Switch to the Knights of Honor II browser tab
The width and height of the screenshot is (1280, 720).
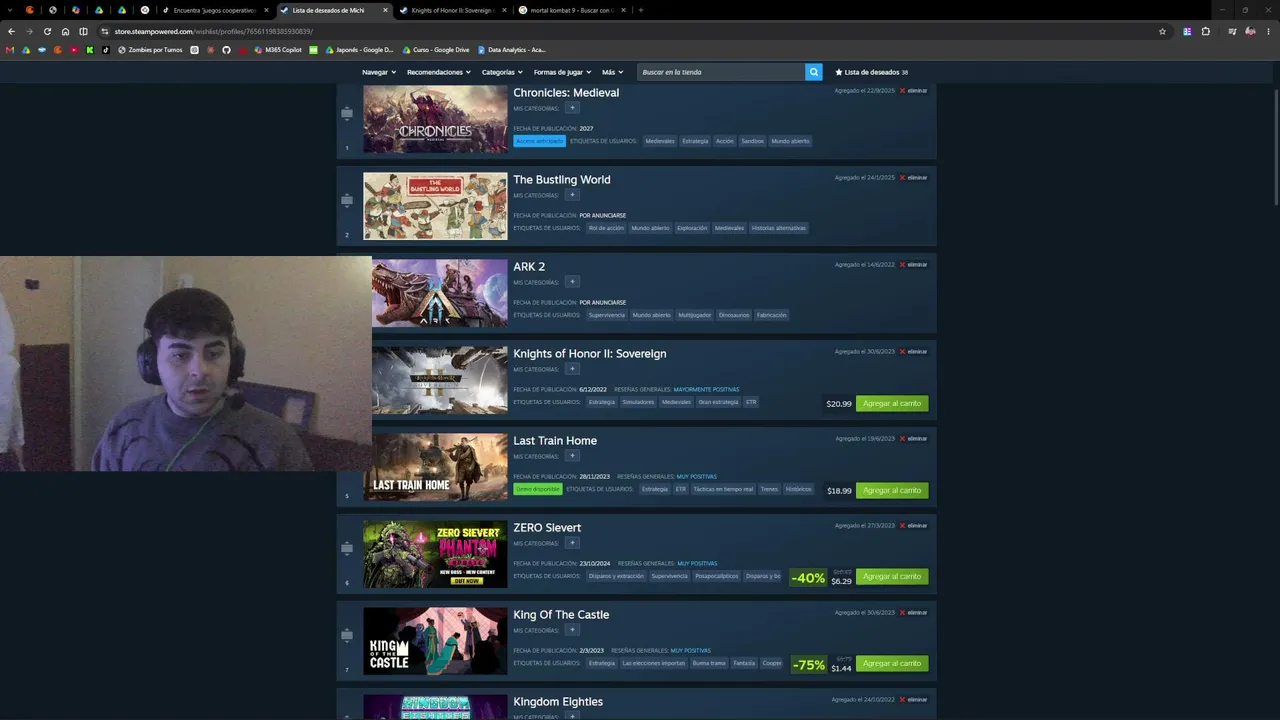pyautogui.click(x=452, y=10)
